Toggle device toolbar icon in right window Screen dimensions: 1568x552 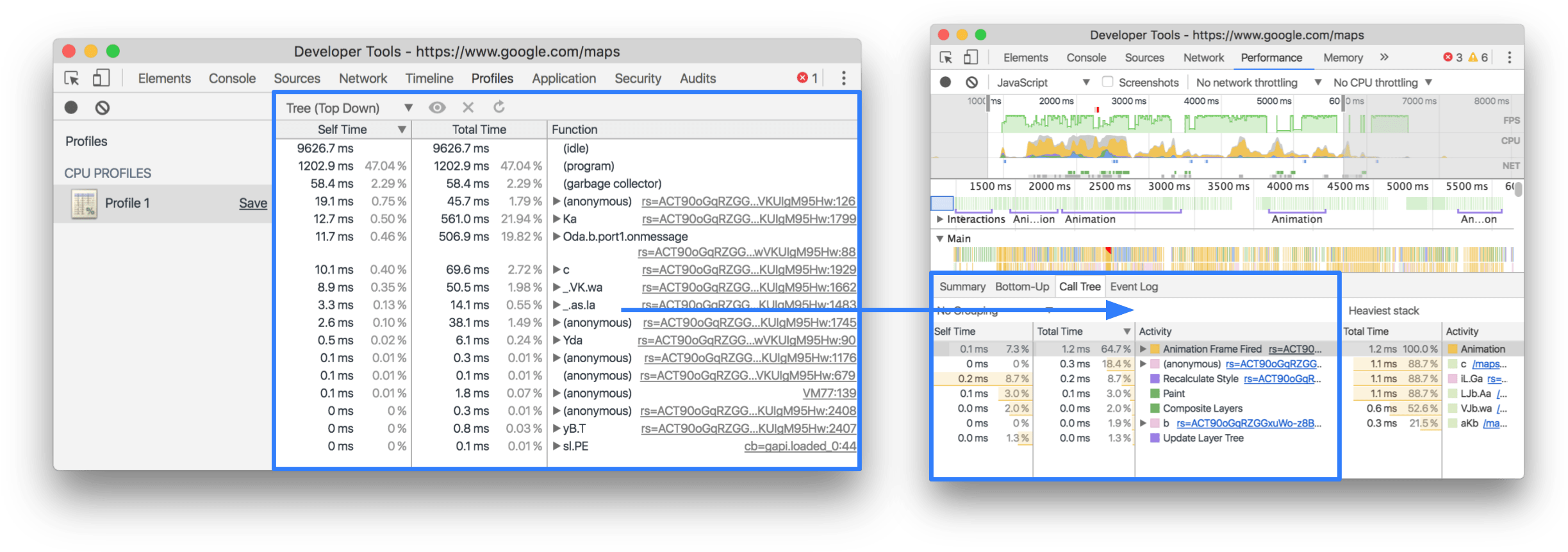tap(971, 58)
